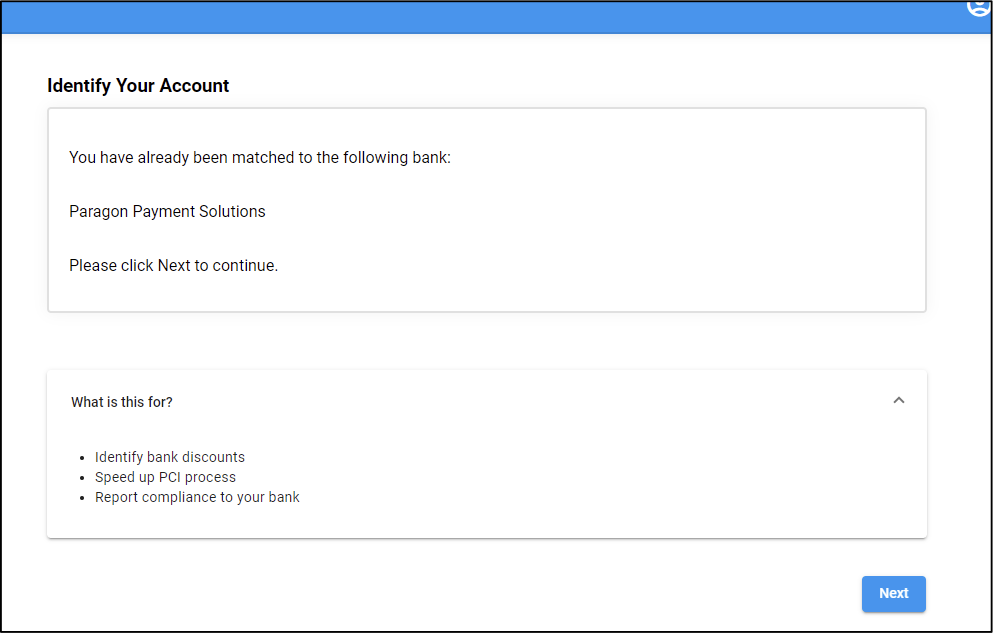This screenshot has height=633, width=993.
Task: Open the user account profile icon
Action: click(978, 6)
